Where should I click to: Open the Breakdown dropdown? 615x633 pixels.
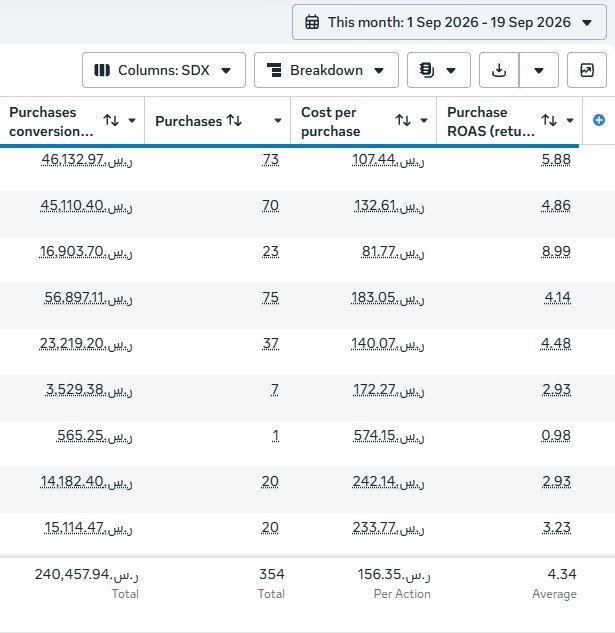point(326,70)
